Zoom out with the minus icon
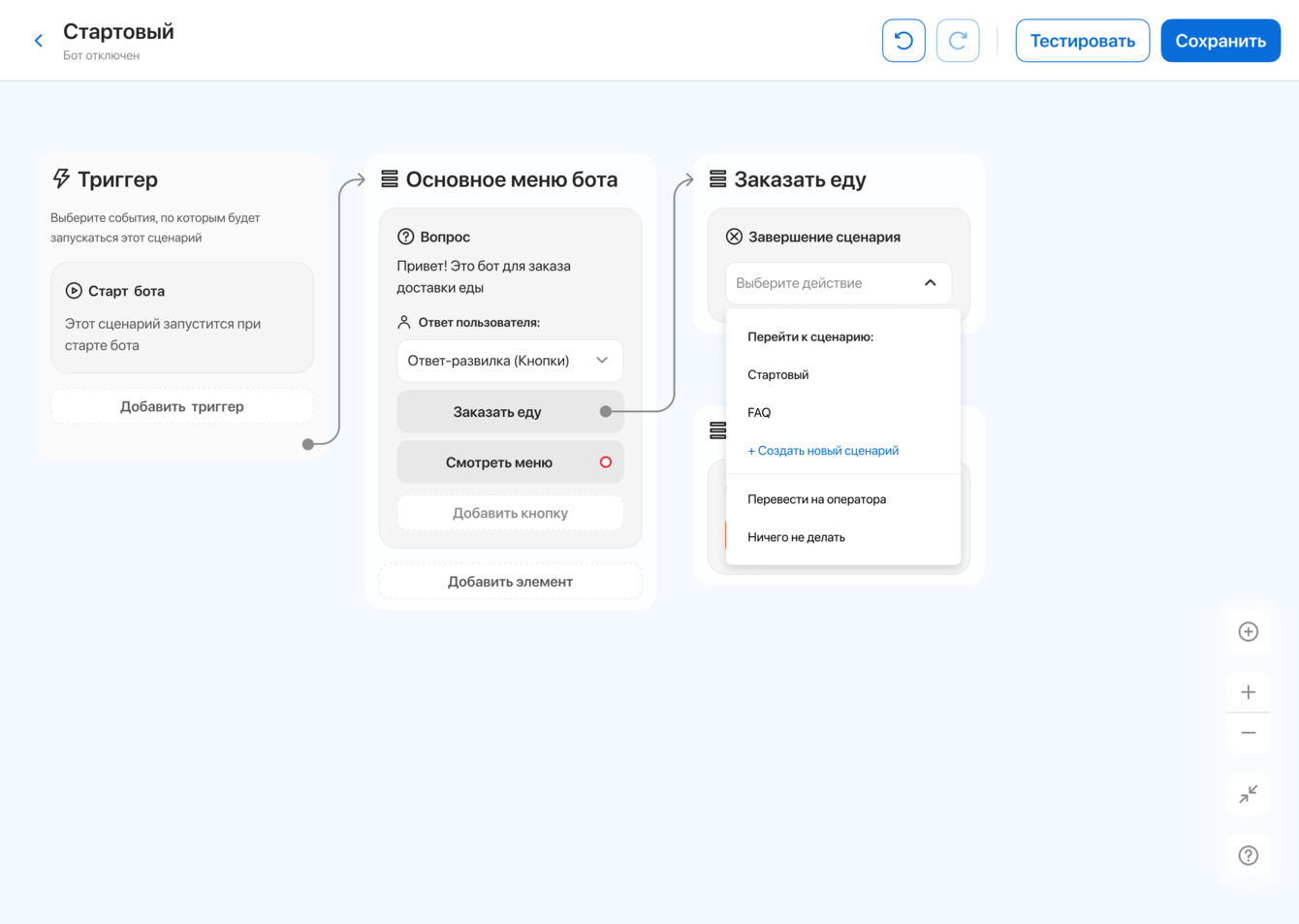The height and width of the screenshot is (924, 1299). (x=1249, y=733)
